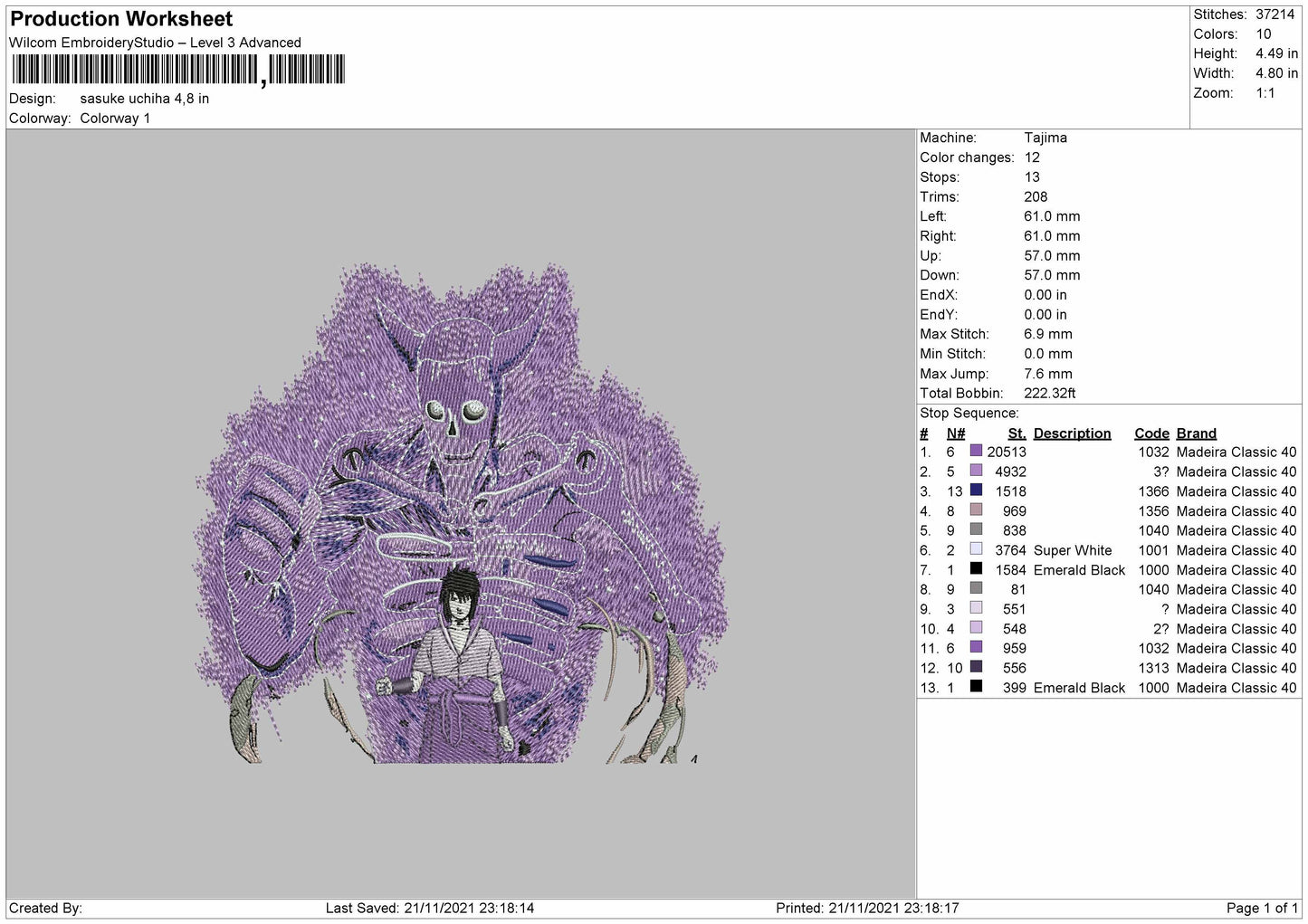Image resolution: width=1308 pixels, height=924 pixels.
Task: Click the stitch count 37214
Action: [x=1275, y=14]
